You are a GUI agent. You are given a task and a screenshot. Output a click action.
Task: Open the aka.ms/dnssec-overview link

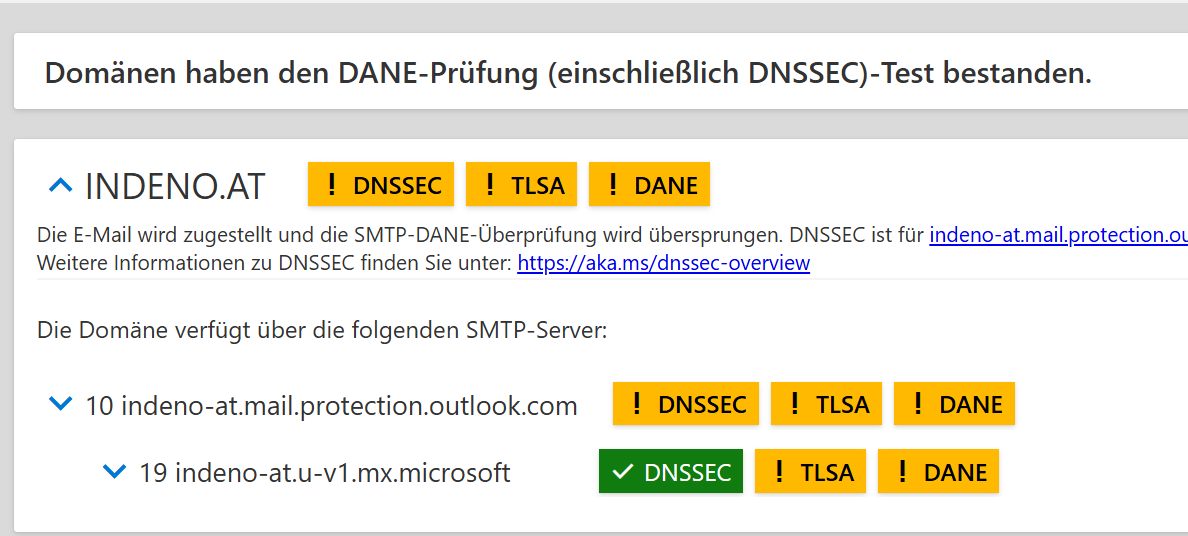point(663,264)
